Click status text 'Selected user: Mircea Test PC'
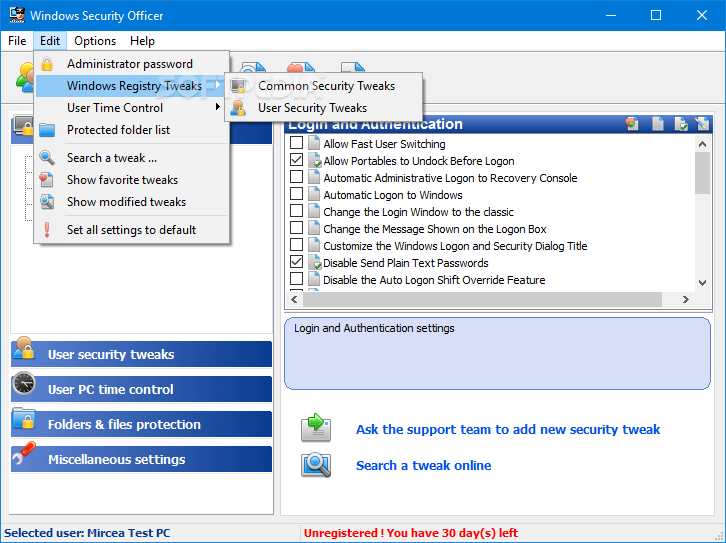 87,533
